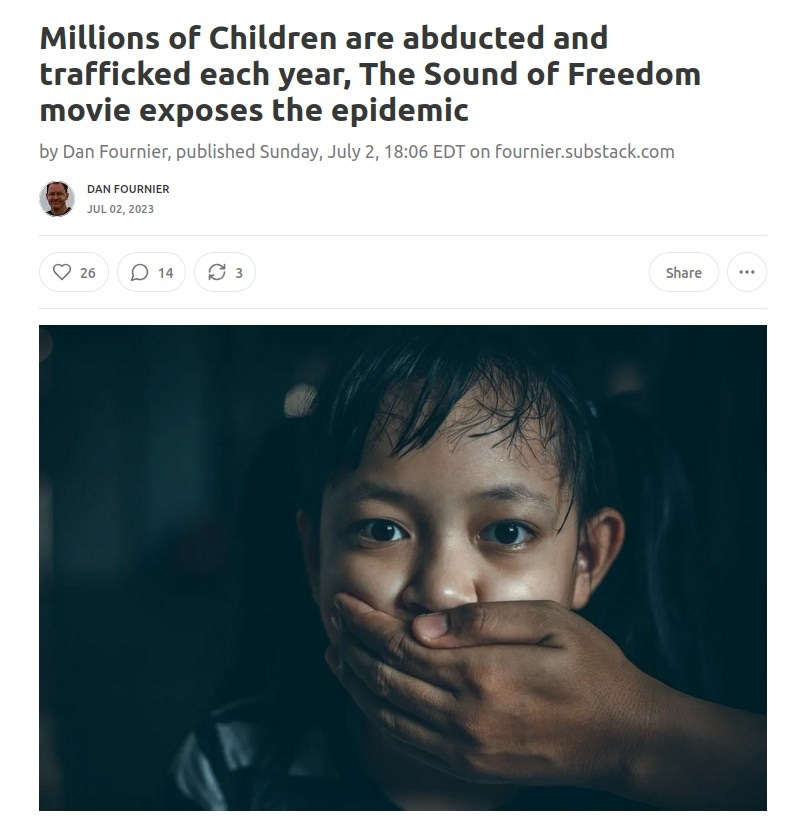Click the comment count of 14
This screenshot has width=806, height=817.
click(x=165, y=273)
